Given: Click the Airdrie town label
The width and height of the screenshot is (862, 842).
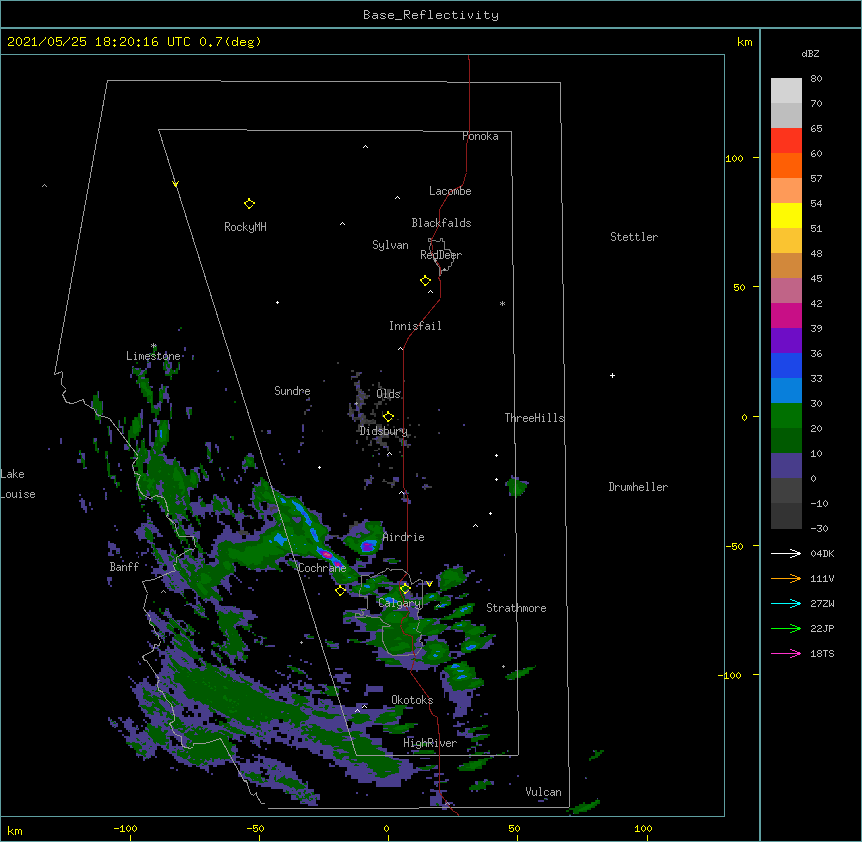Looking at the screenshot, I should click(x=404, y=537).
